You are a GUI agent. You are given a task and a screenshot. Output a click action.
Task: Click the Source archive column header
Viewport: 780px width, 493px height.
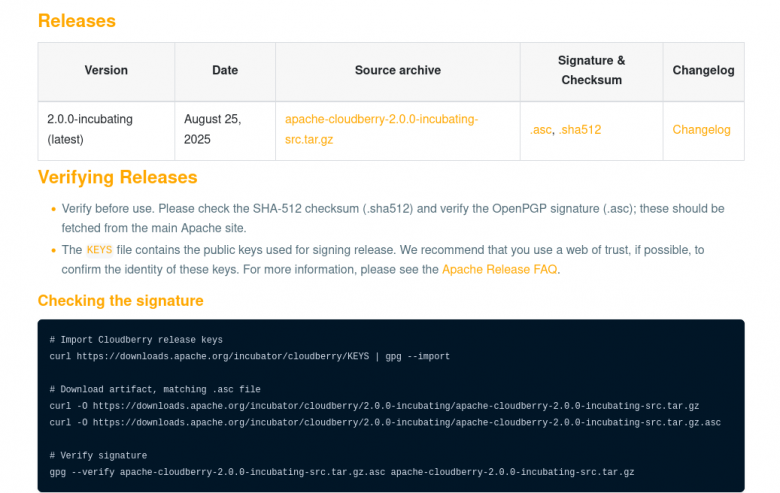click(397, 70)
